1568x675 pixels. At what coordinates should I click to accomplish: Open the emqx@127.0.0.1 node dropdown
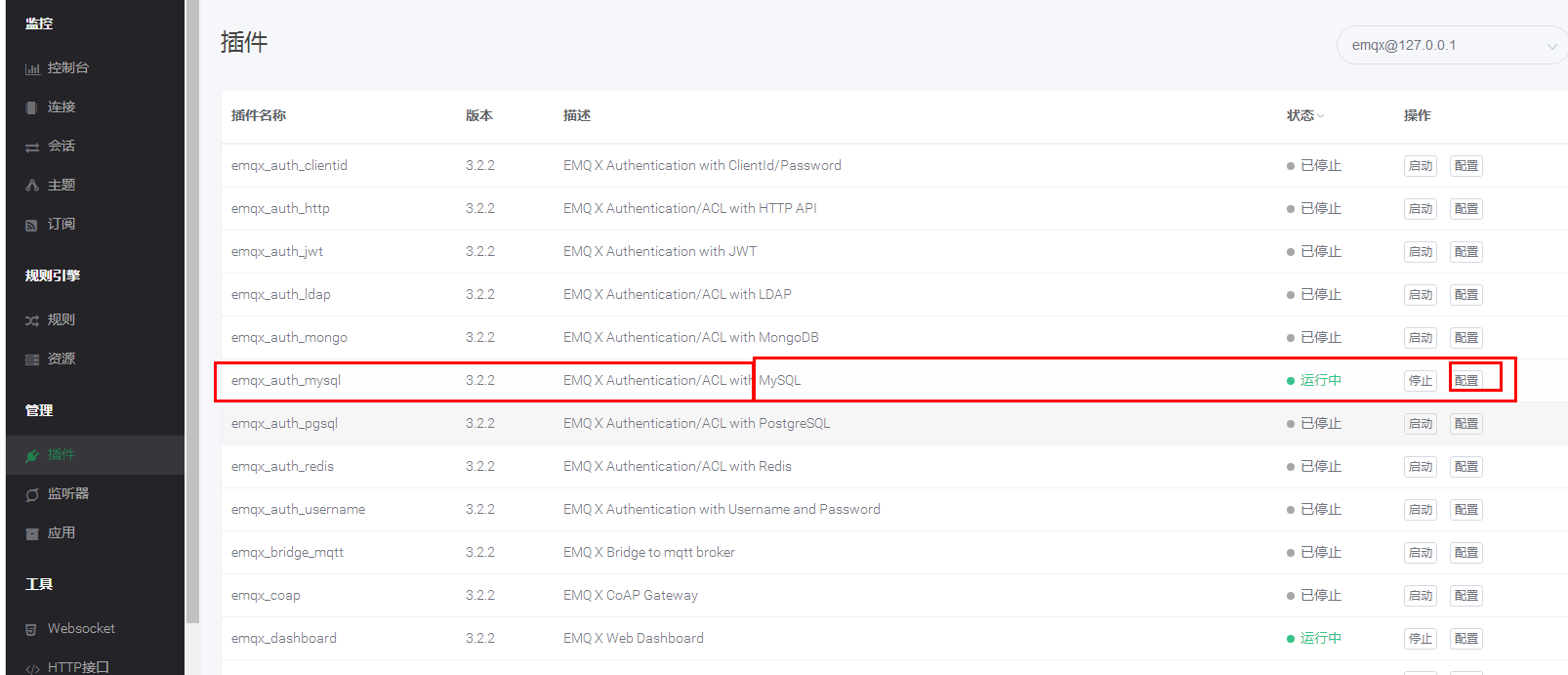pyautogui.click(x=1452, y=45)
